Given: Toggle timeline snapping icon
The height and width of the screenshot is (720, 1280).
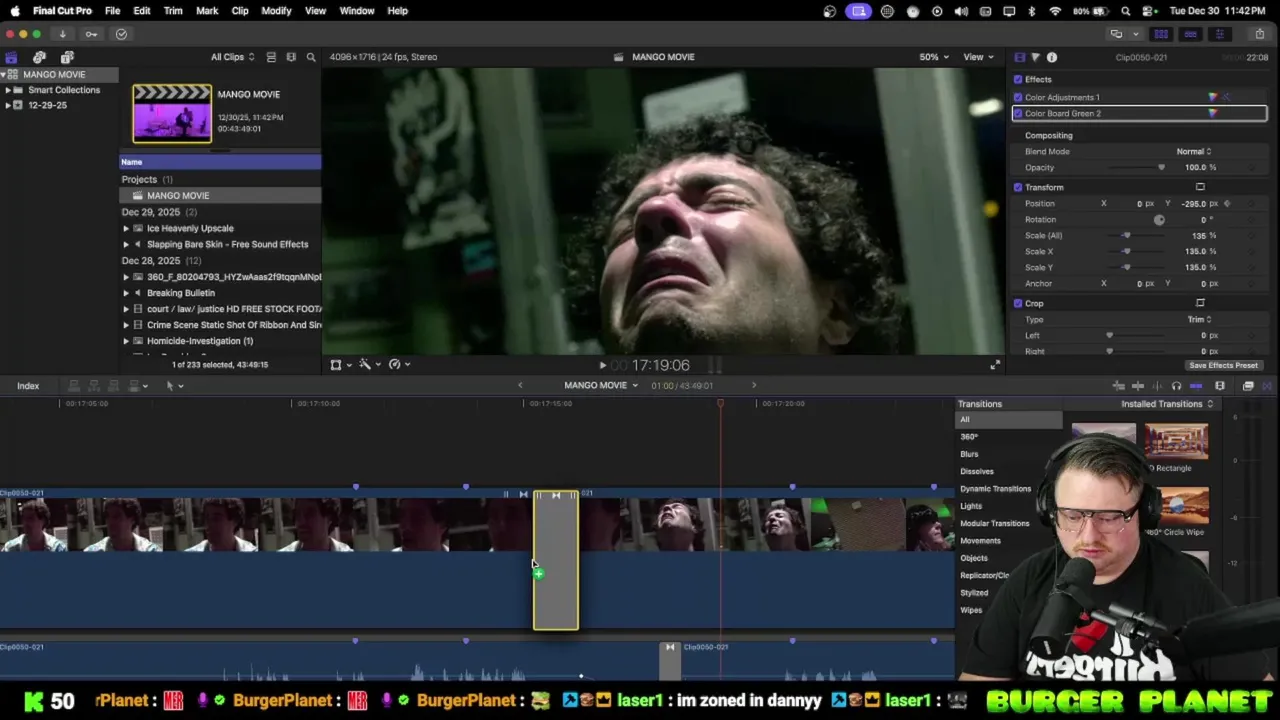Looking at the screenshot, I should (1196, 386).
